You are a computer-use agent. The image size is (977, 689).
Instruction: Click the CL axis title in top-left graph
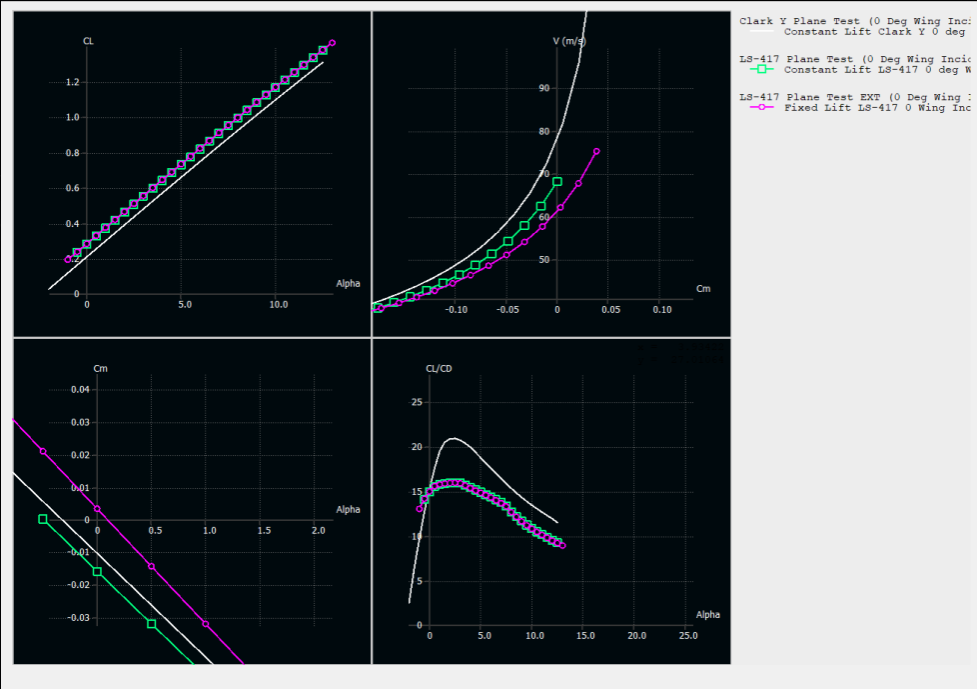click(x=88, y=41)
